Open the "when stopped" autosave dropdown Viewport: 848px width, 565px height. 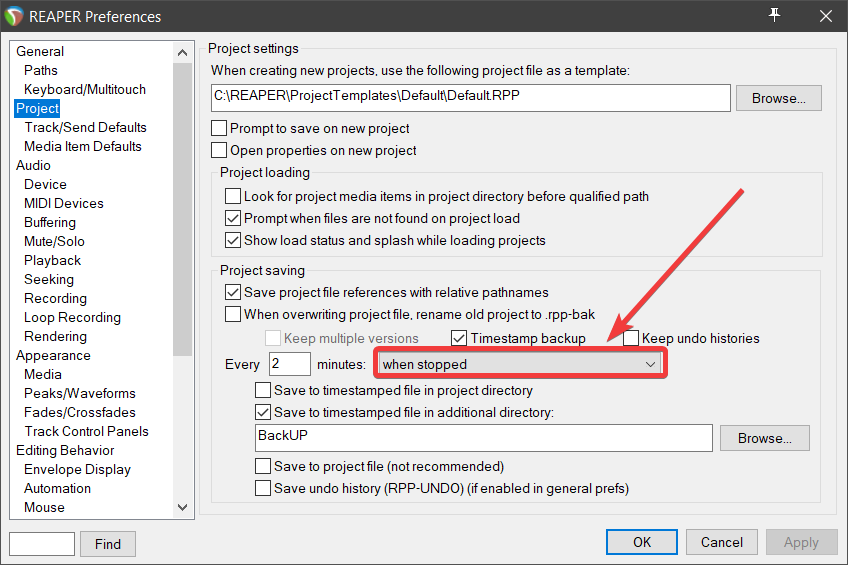pyautogui.click(x=520, y=364)
